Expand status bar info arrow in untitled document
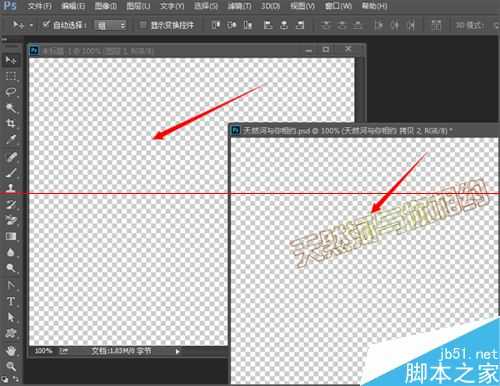Screen dimensions: 500x386 point(178,351)
